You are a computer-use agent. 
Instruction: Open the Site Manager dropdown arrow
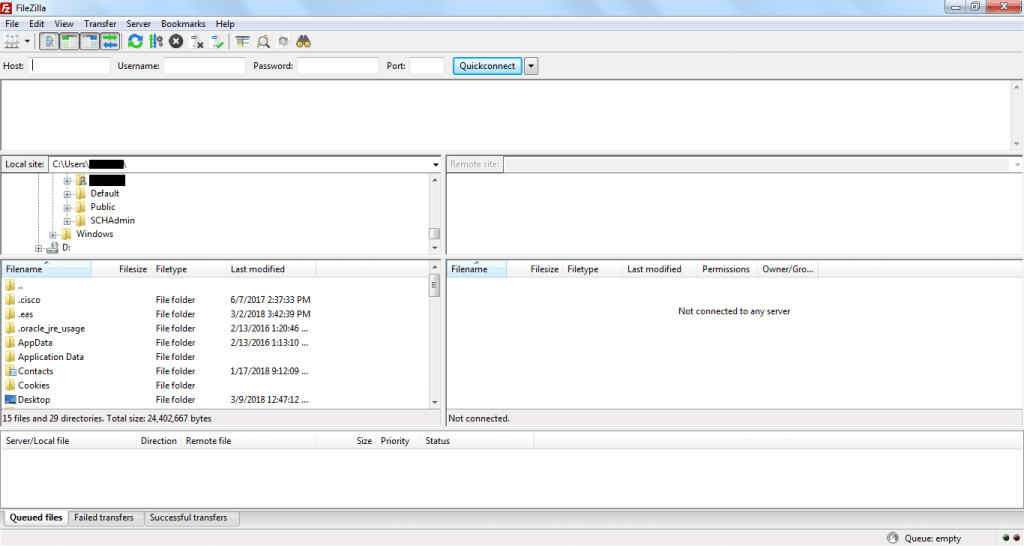(27, 41)
